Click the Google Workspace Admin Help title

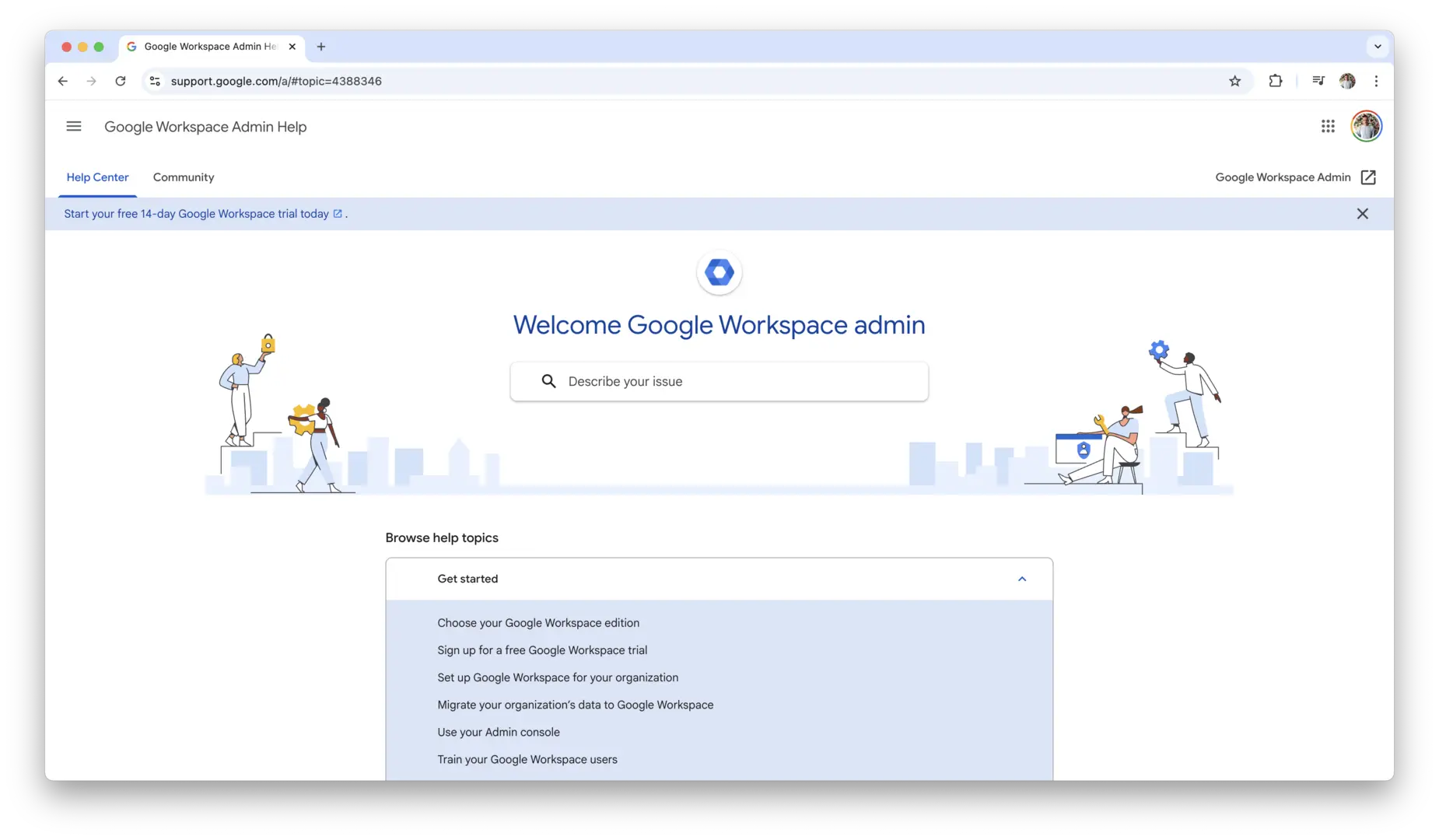pos(205,127)
